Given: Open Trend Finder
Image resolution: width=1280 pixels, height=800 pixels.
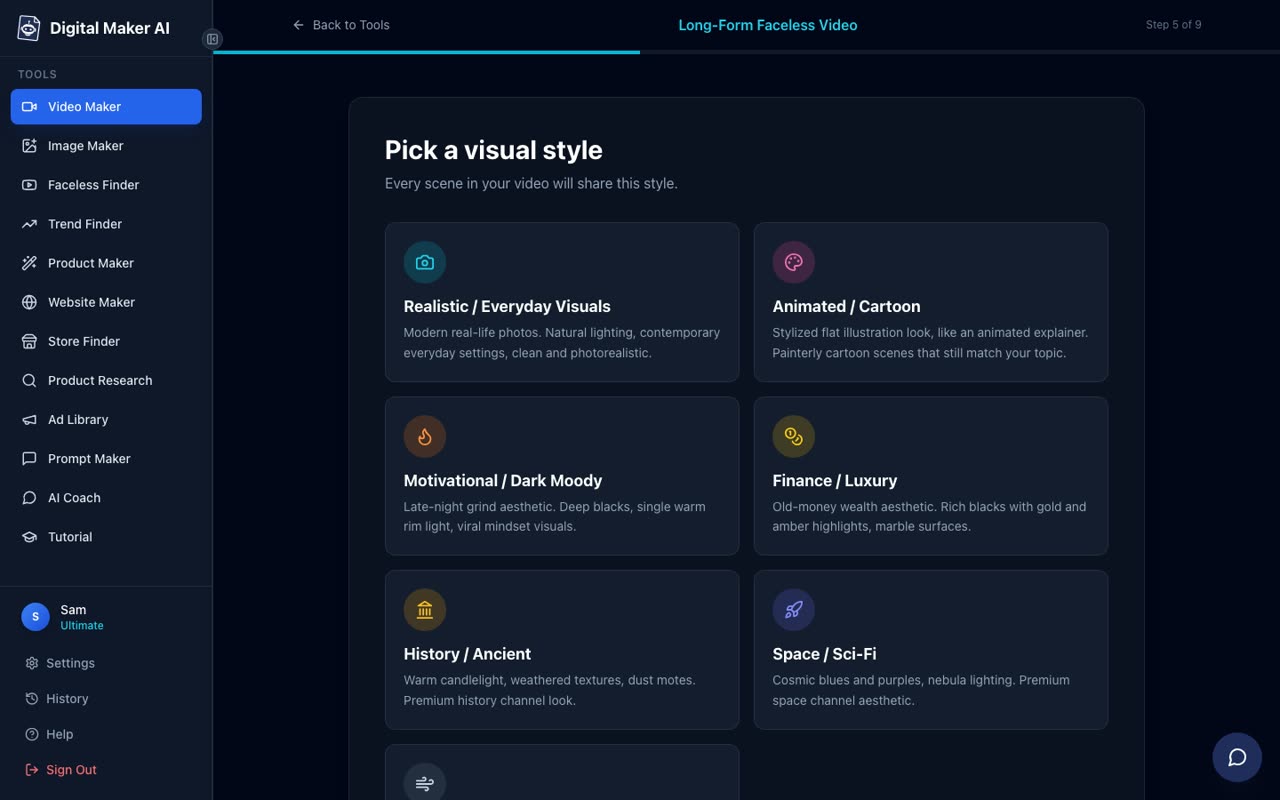Looking at the screenshot, I should click(x=106, y=224).
